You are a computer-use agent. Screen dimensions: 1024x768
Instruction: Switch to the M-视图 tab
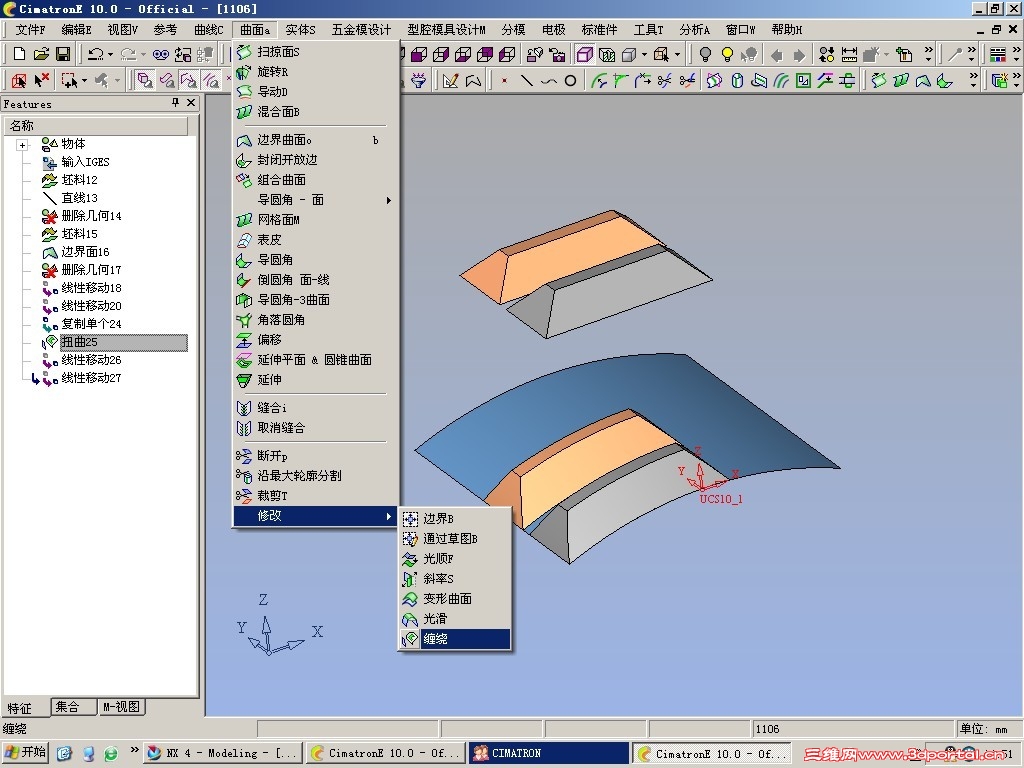121,707
